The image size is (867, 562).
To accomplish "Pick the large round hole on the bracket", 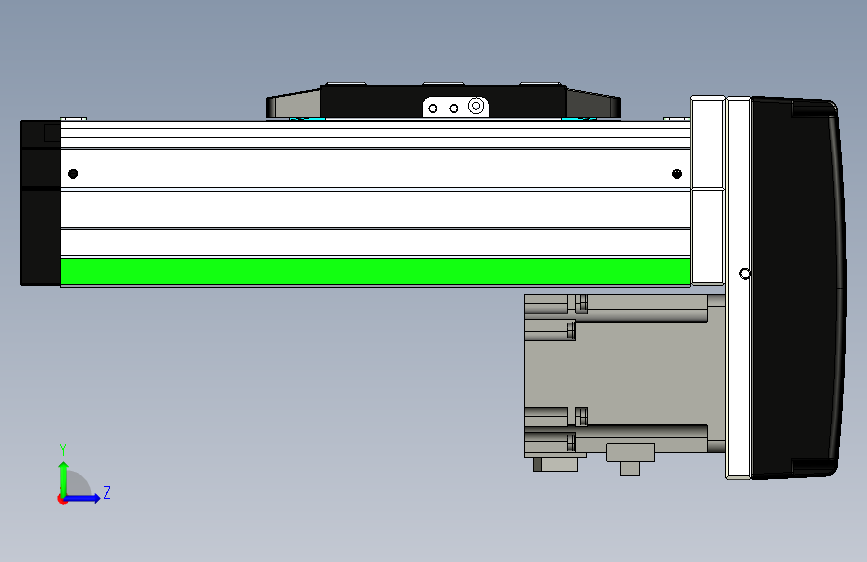I will (476, 106).
